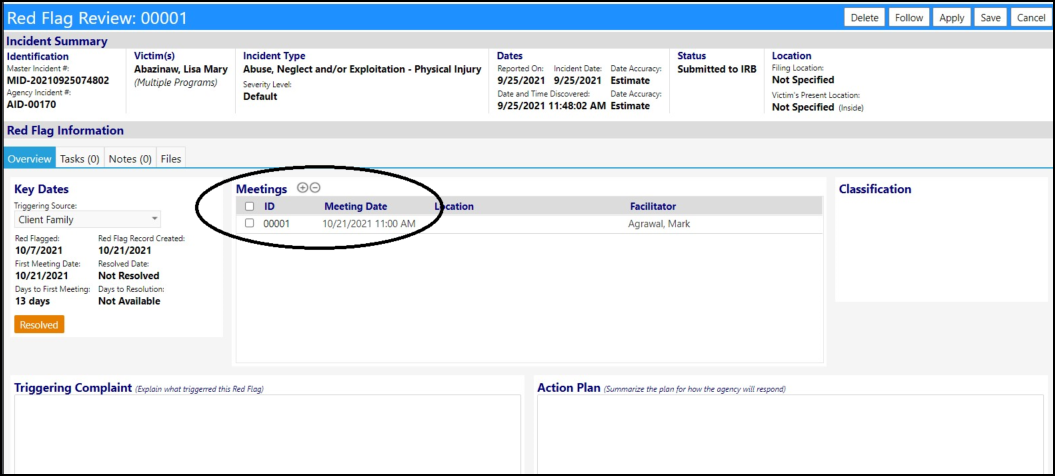Click the Not Available resolution value
The image size is (1055, 476).
click(129, 301)
